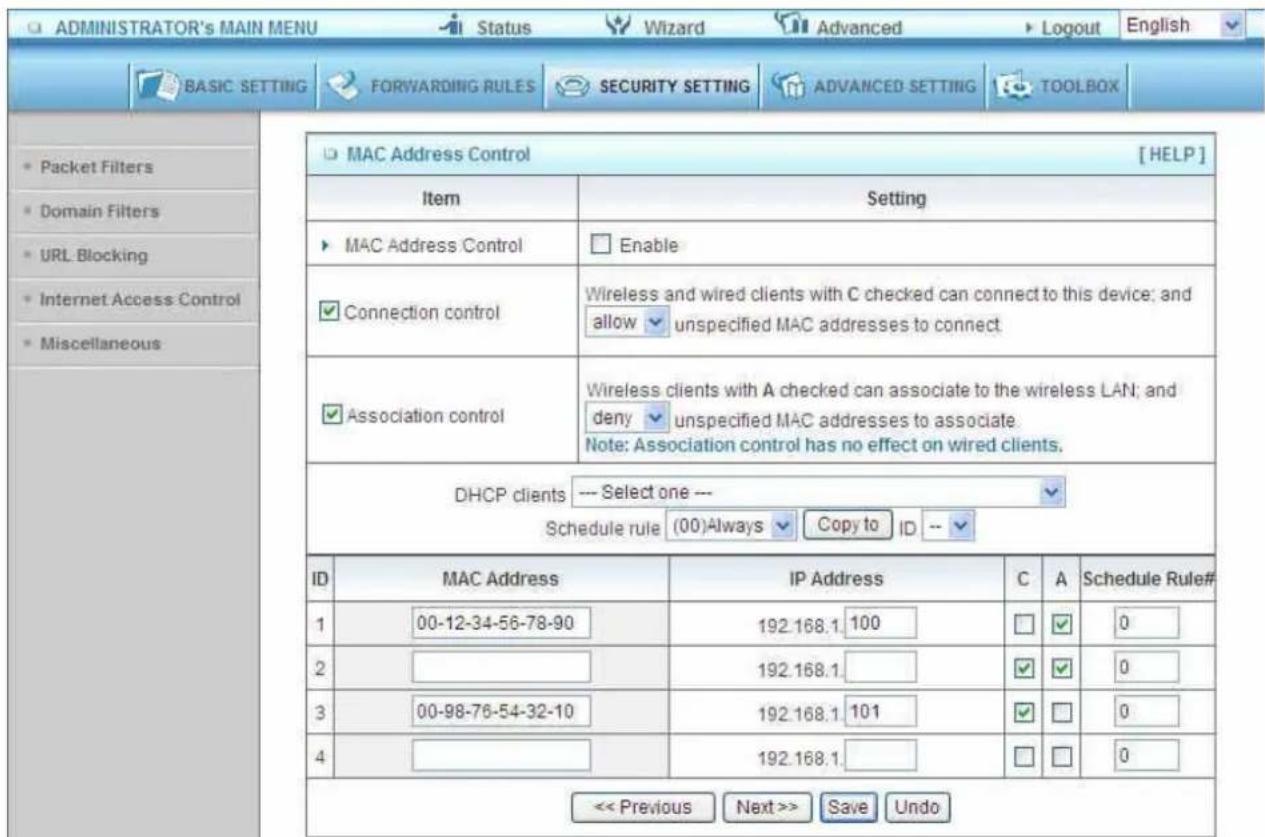Viewport: 1265px width, 837px height.
Task: Click the association control note about wired clients
Action: 824,445
